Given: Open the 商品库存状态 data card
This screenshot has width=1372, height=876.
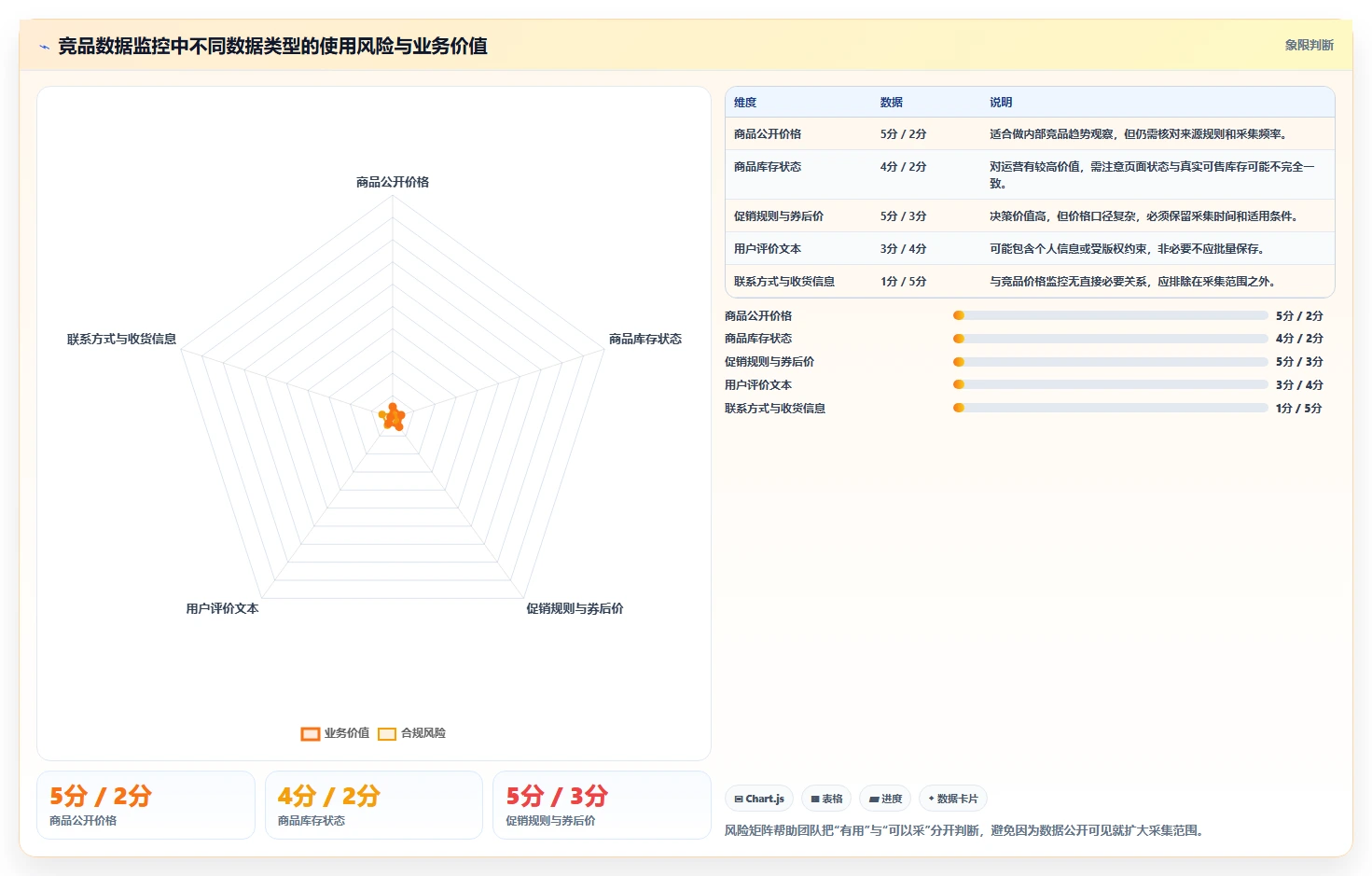Looking at the screenshot, I should tap(374, 805).
